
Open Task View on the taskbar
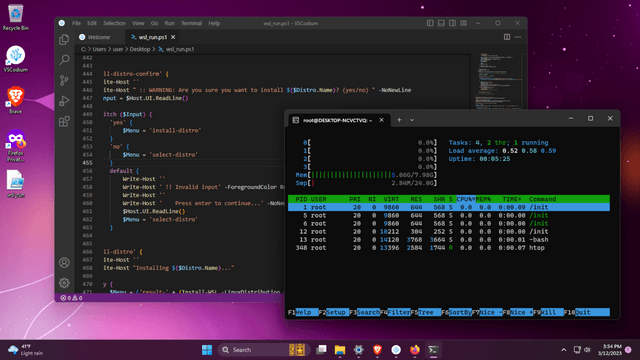(x=321, y=350)
